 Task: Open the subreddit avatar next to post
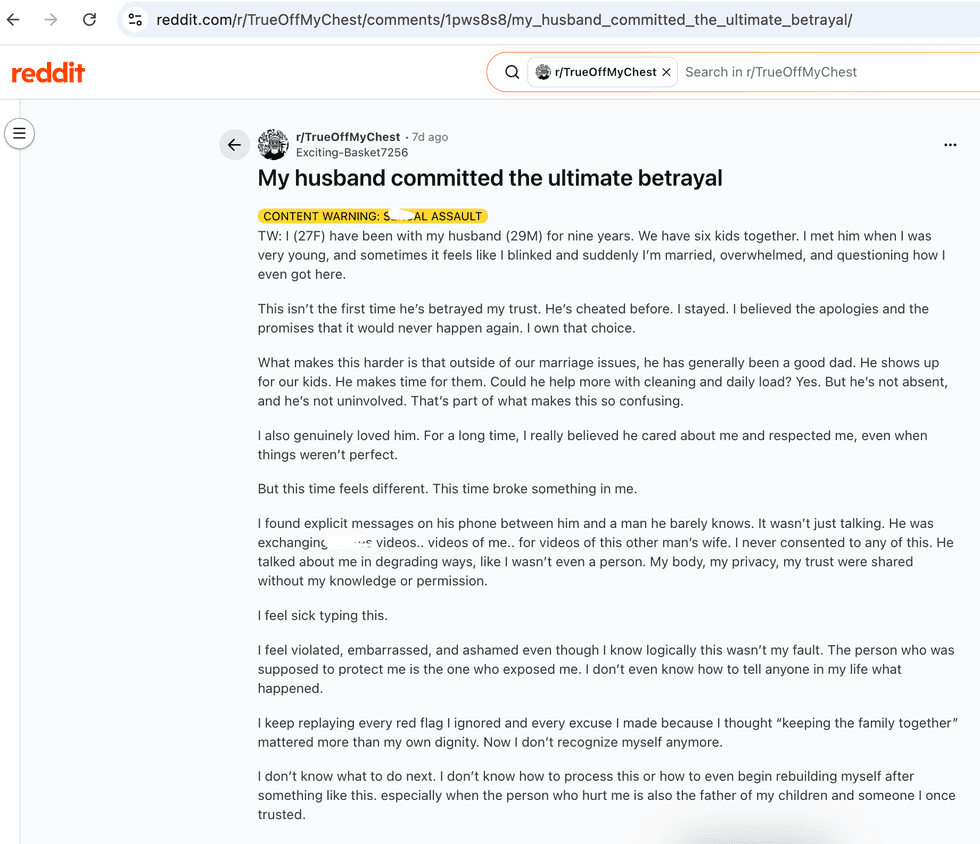(273, 144)
